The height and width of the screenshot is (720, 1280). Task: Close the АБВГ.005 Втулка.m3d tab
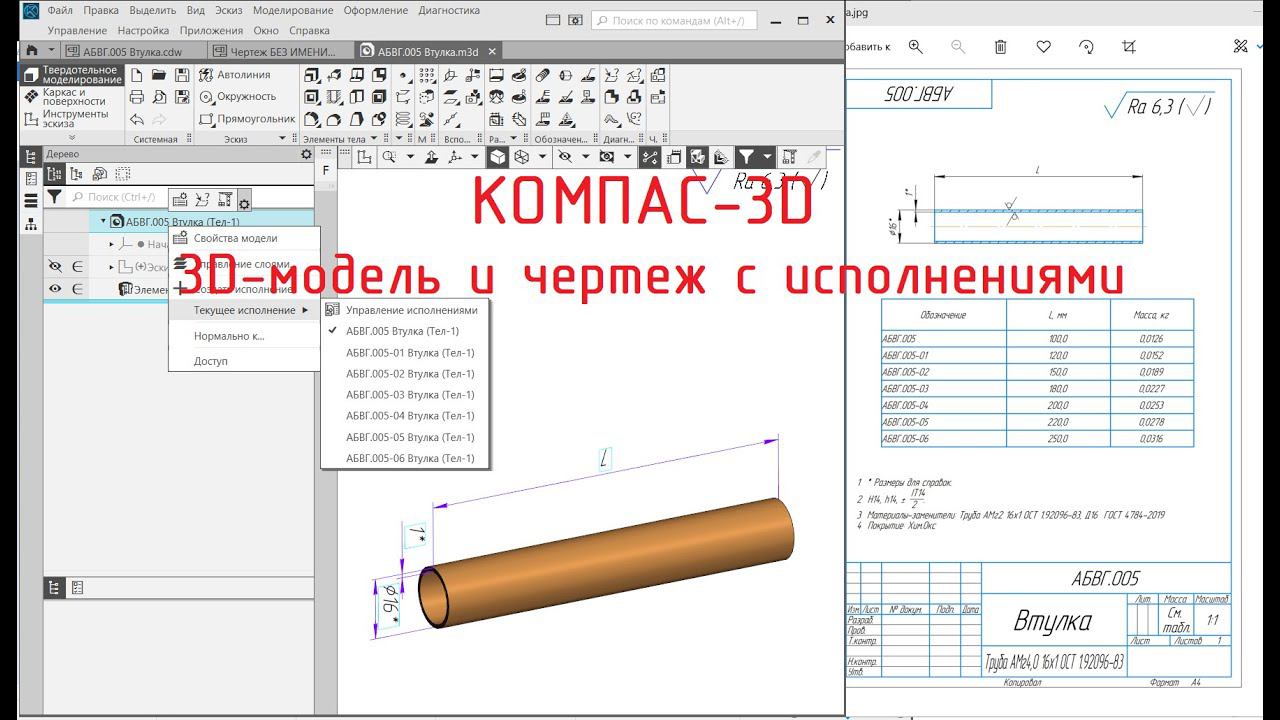pos(491,51)
